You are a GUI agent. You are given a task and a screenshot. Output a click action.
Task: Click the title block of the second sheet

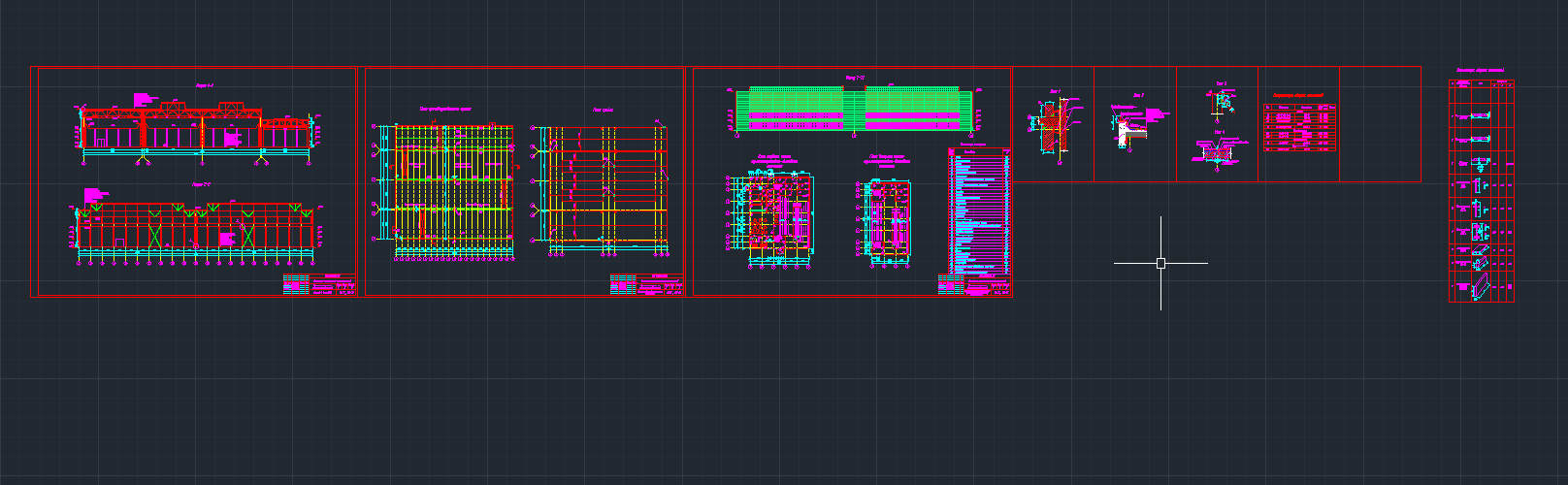tap(646, 284)
